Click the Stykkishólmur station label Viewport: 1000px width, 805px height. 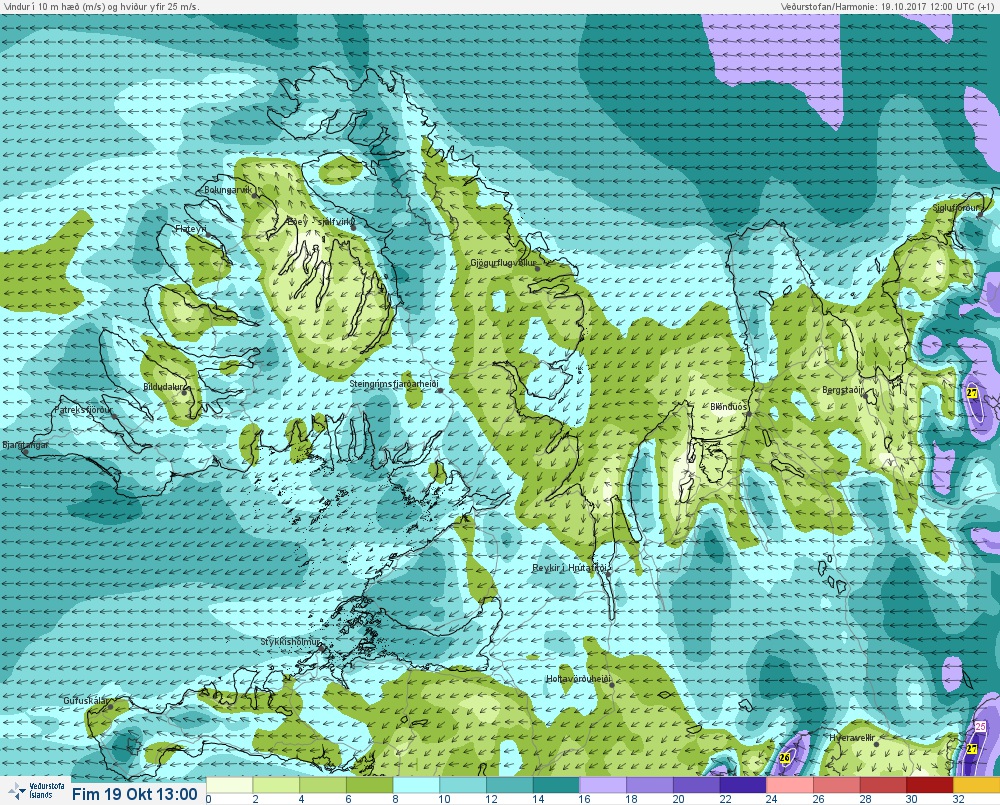[x=290, y=642]
